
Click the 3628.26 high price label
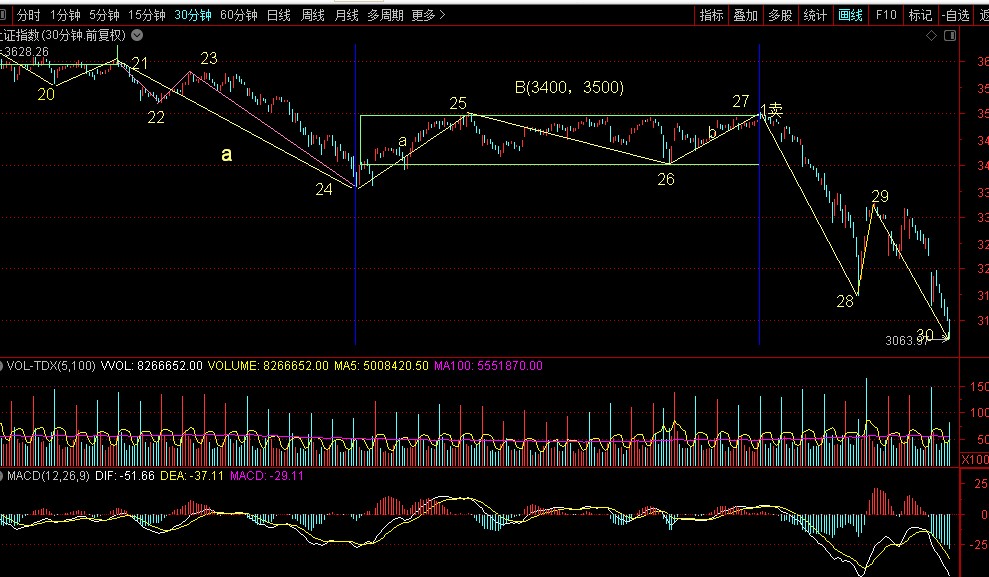[x=25, y=52]
